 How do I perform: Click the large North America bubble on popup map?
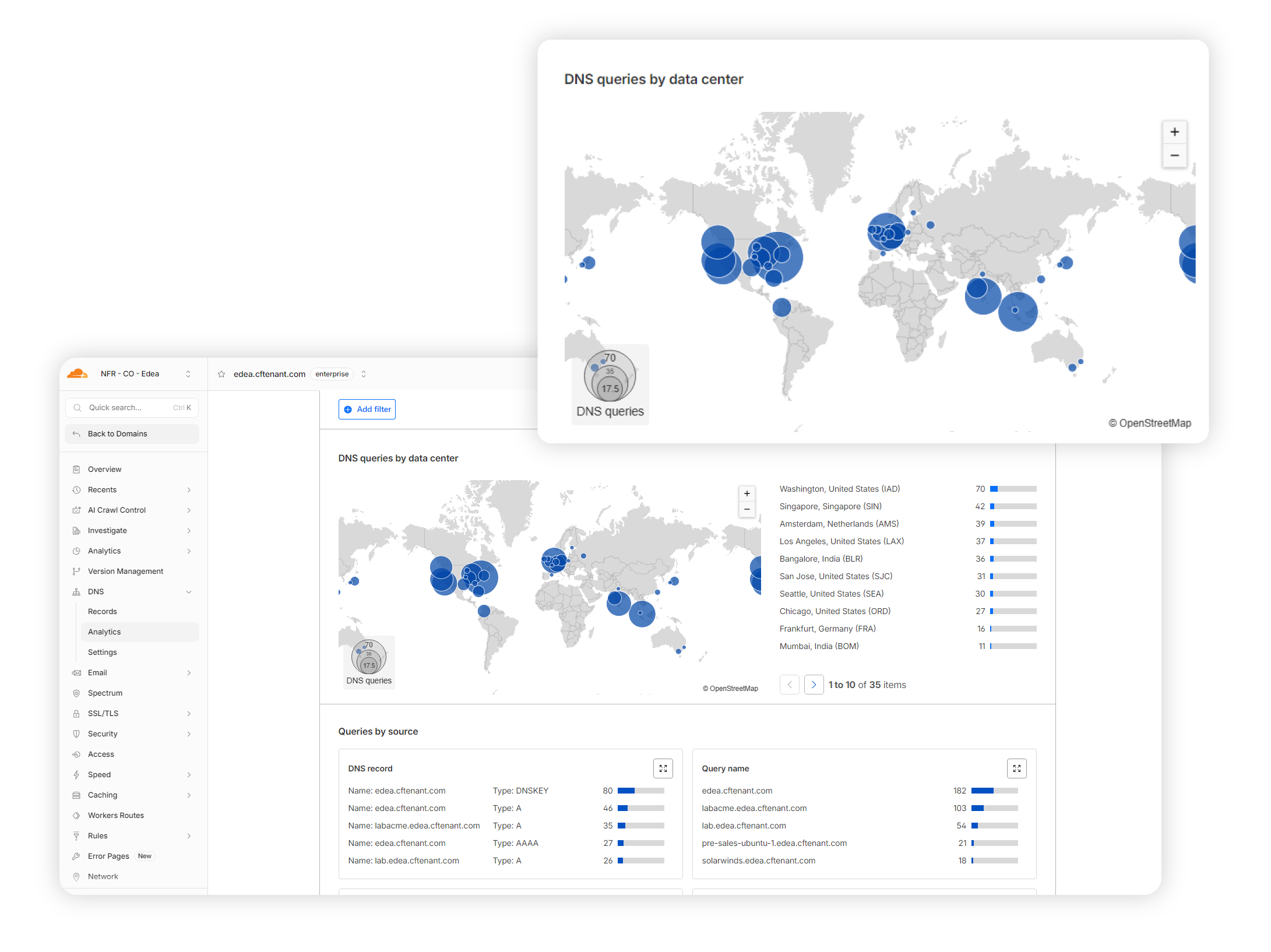(776, 257)
